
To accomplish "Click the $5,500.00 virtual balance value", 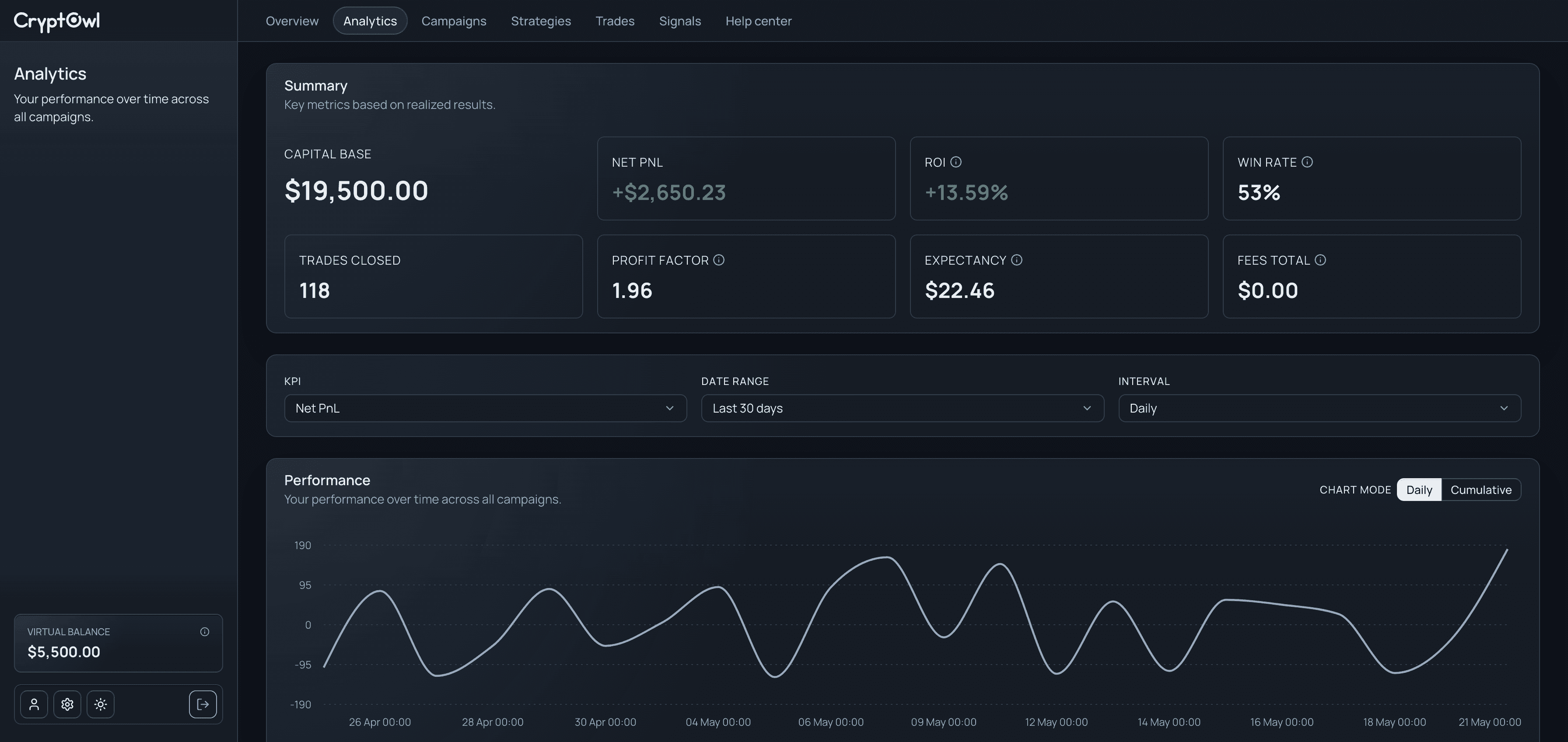I will [x=64, y=652].
